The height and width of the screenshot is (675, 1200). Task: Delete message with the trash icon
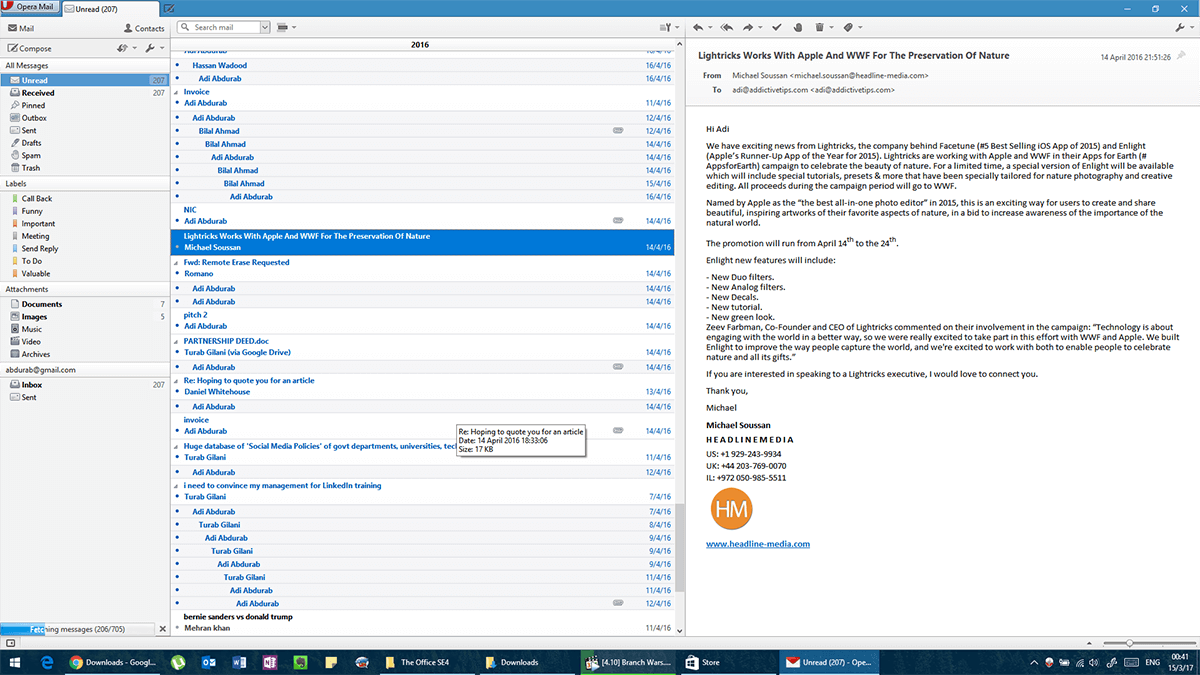822,28
